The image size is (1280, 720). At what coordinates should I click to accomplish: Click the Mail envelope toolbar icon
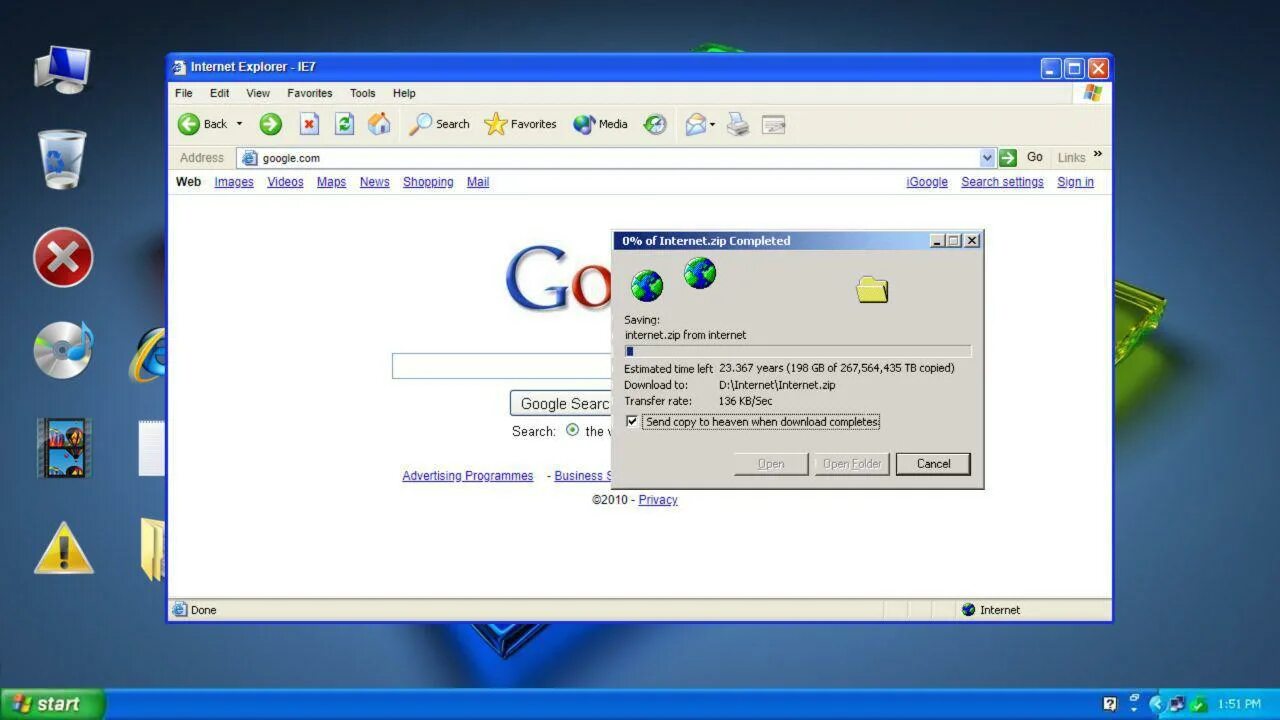point(696,124)
